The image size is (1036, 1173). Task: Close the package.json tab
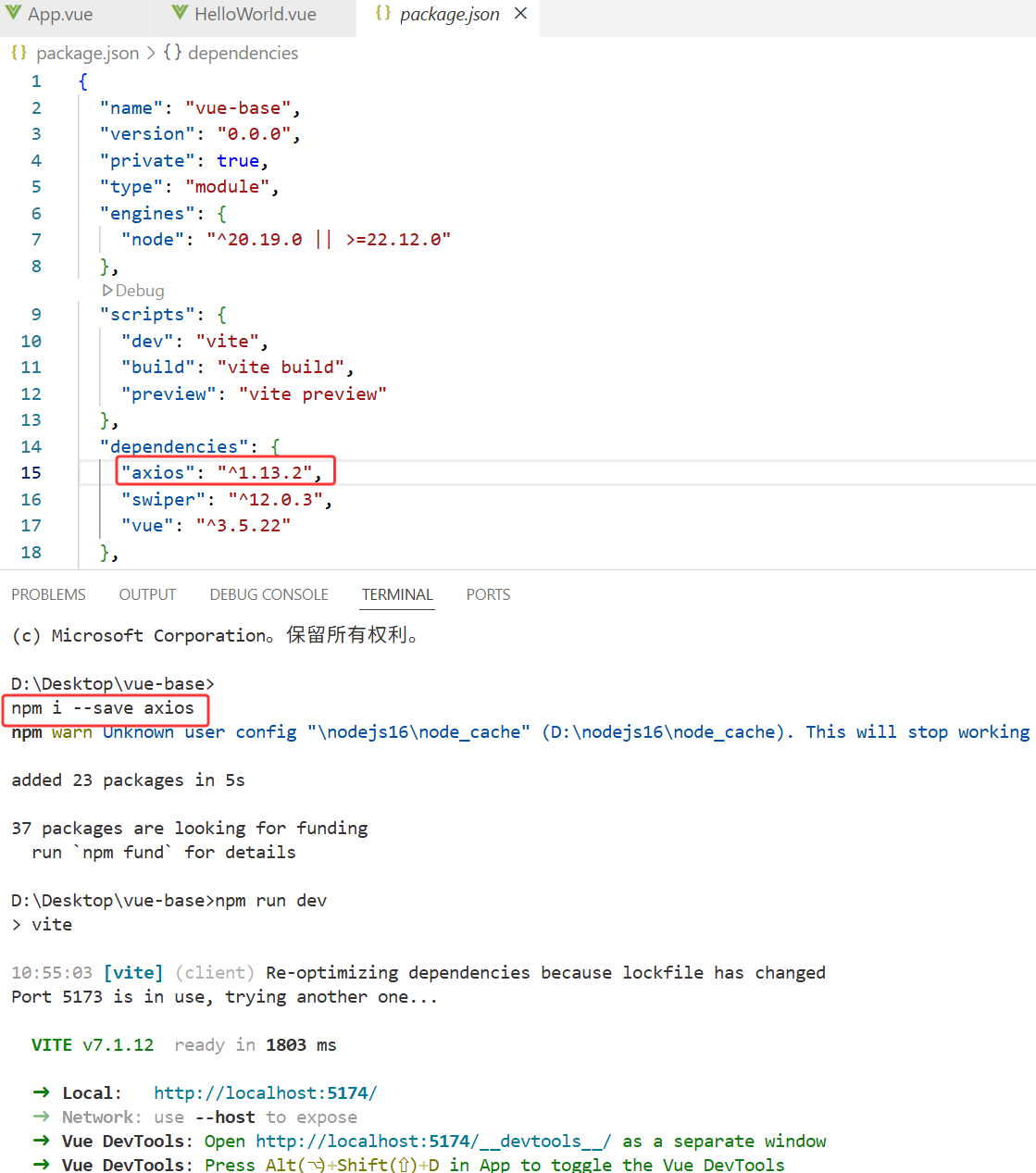click(x=520, y=14)
